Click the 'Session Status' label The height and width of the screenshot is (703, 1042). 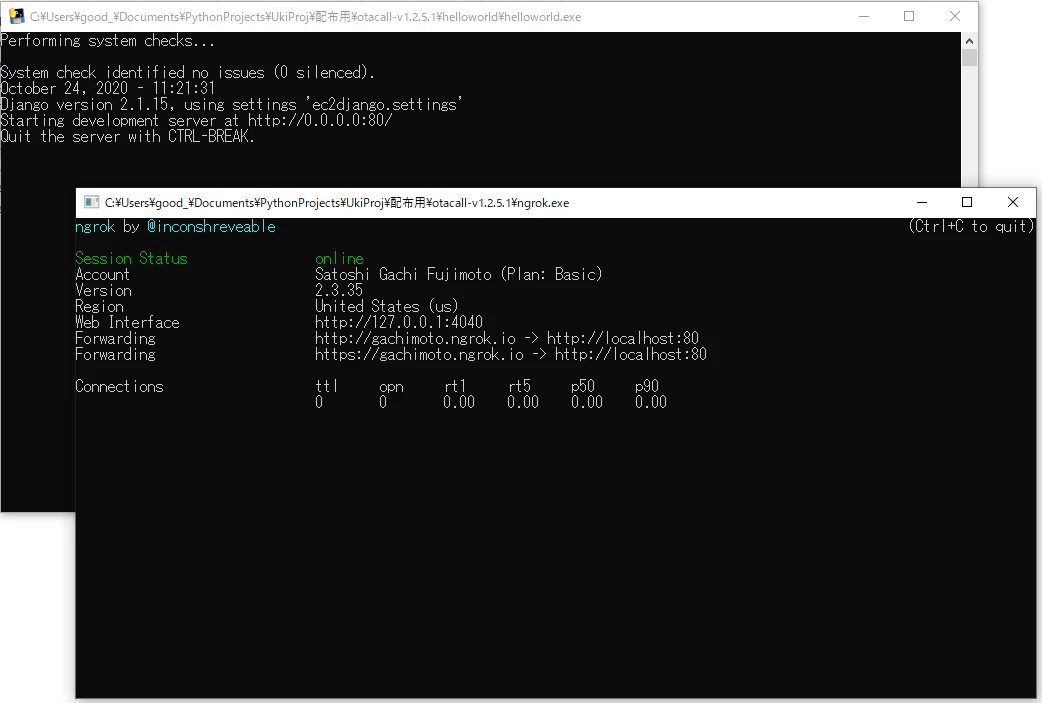click(x=132, y=258)
